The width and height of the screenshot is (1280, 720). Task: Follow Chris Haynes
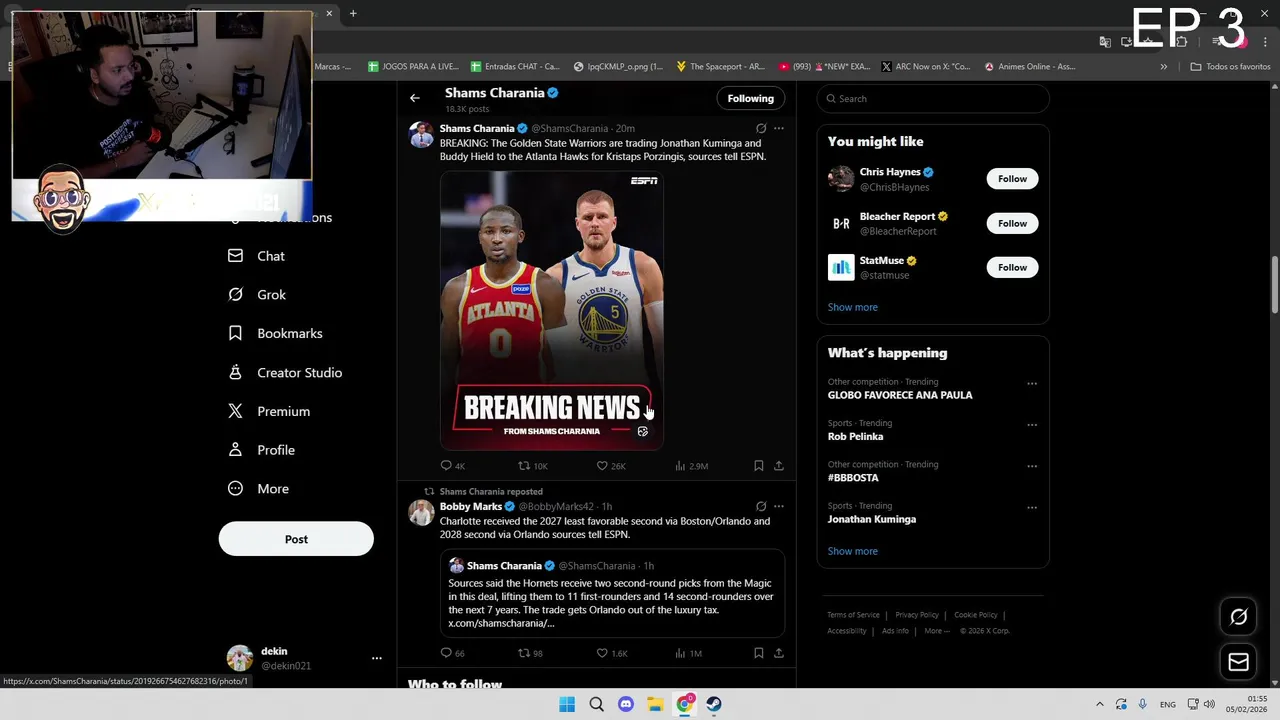[1012, 179]
